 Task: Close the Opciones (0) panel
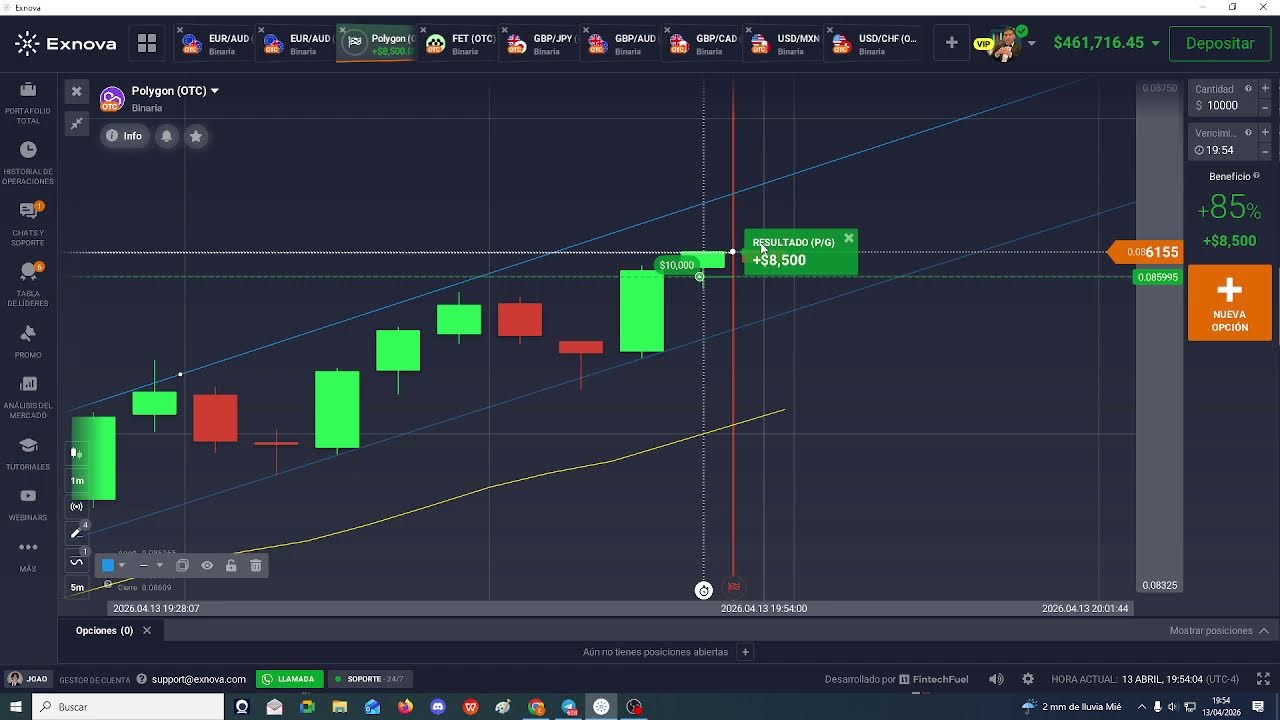click(x=146, y=631)
